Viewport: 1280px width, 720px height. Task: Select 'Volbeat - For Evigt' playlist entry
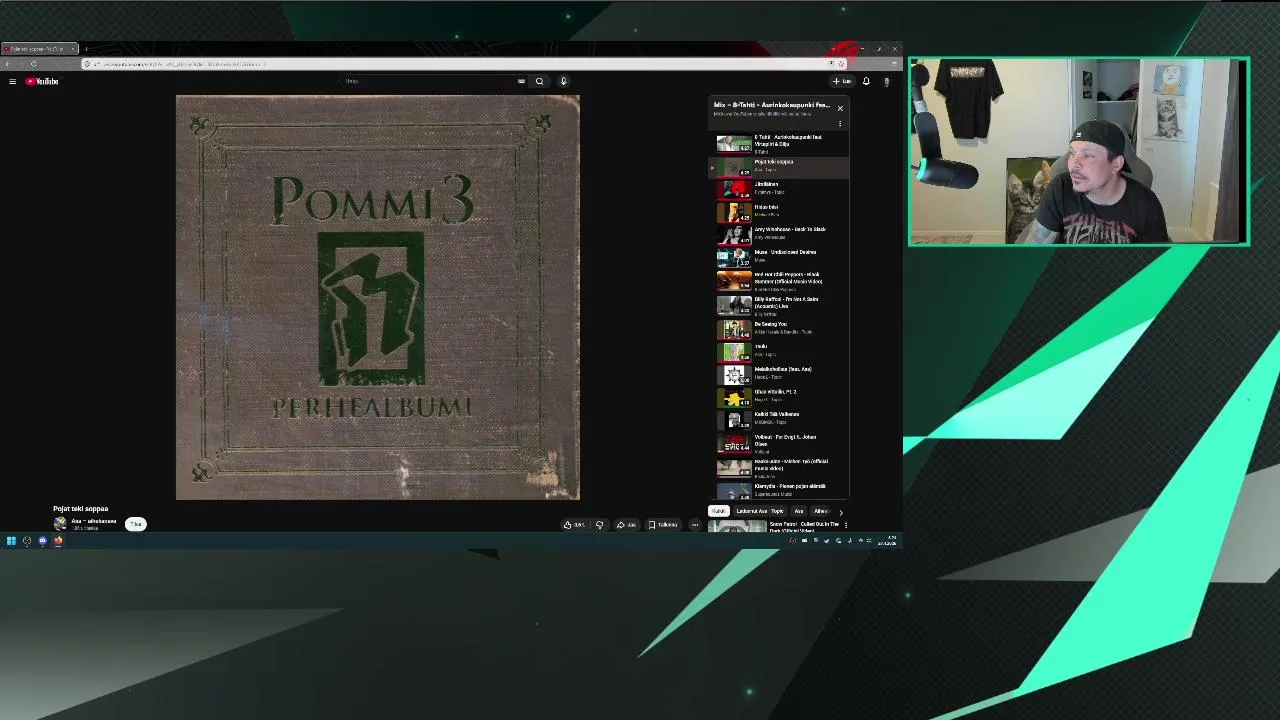click(x=780, y=443)
